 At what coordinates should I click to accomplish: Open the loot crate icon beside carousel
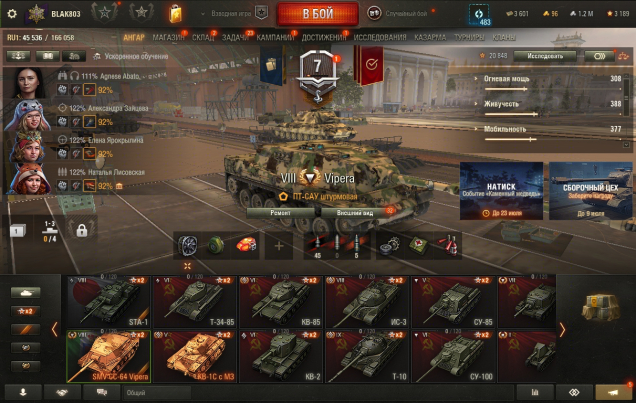(601, 307)
